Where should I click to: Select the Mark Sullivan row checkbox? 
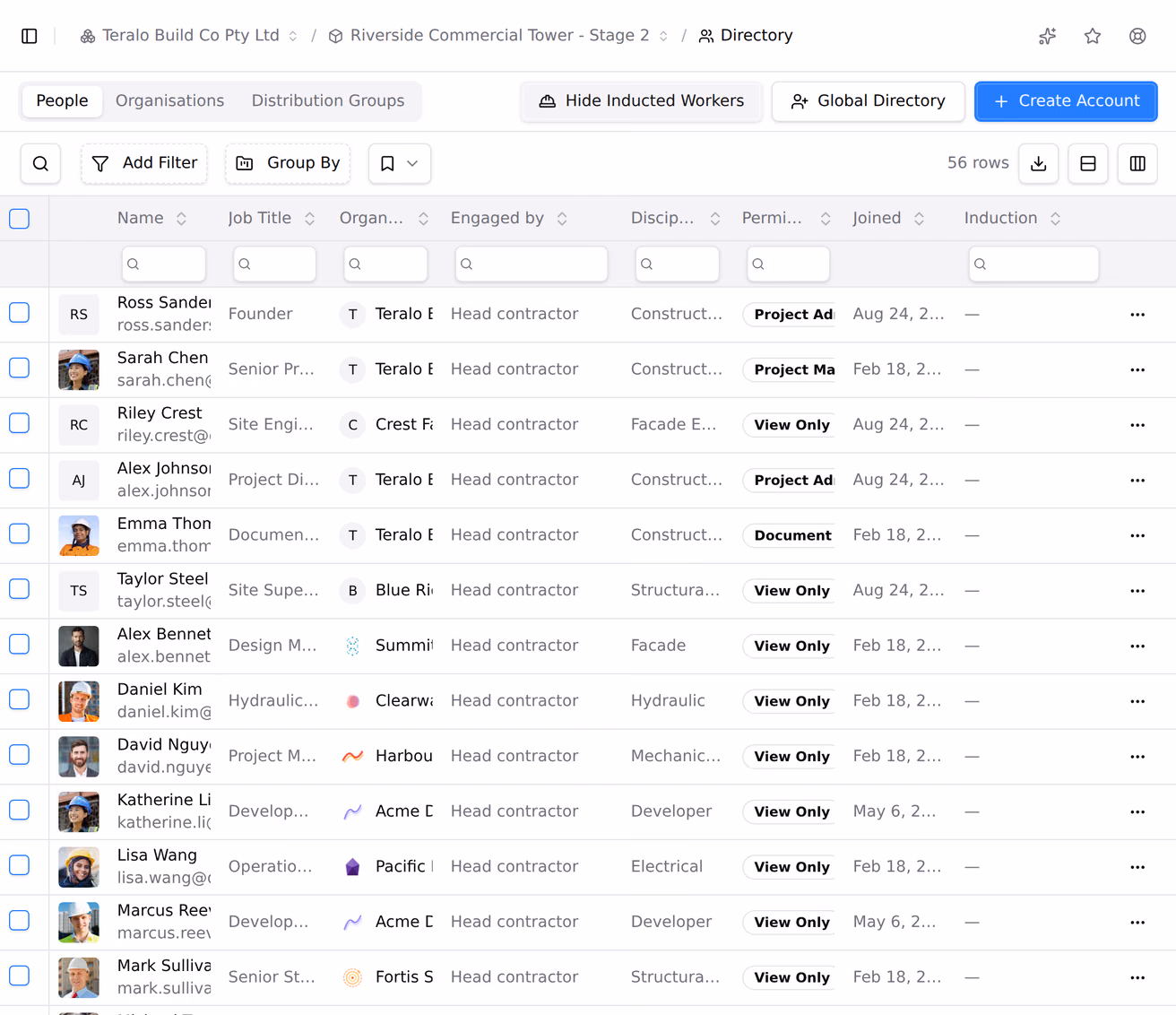pos(20,976)
